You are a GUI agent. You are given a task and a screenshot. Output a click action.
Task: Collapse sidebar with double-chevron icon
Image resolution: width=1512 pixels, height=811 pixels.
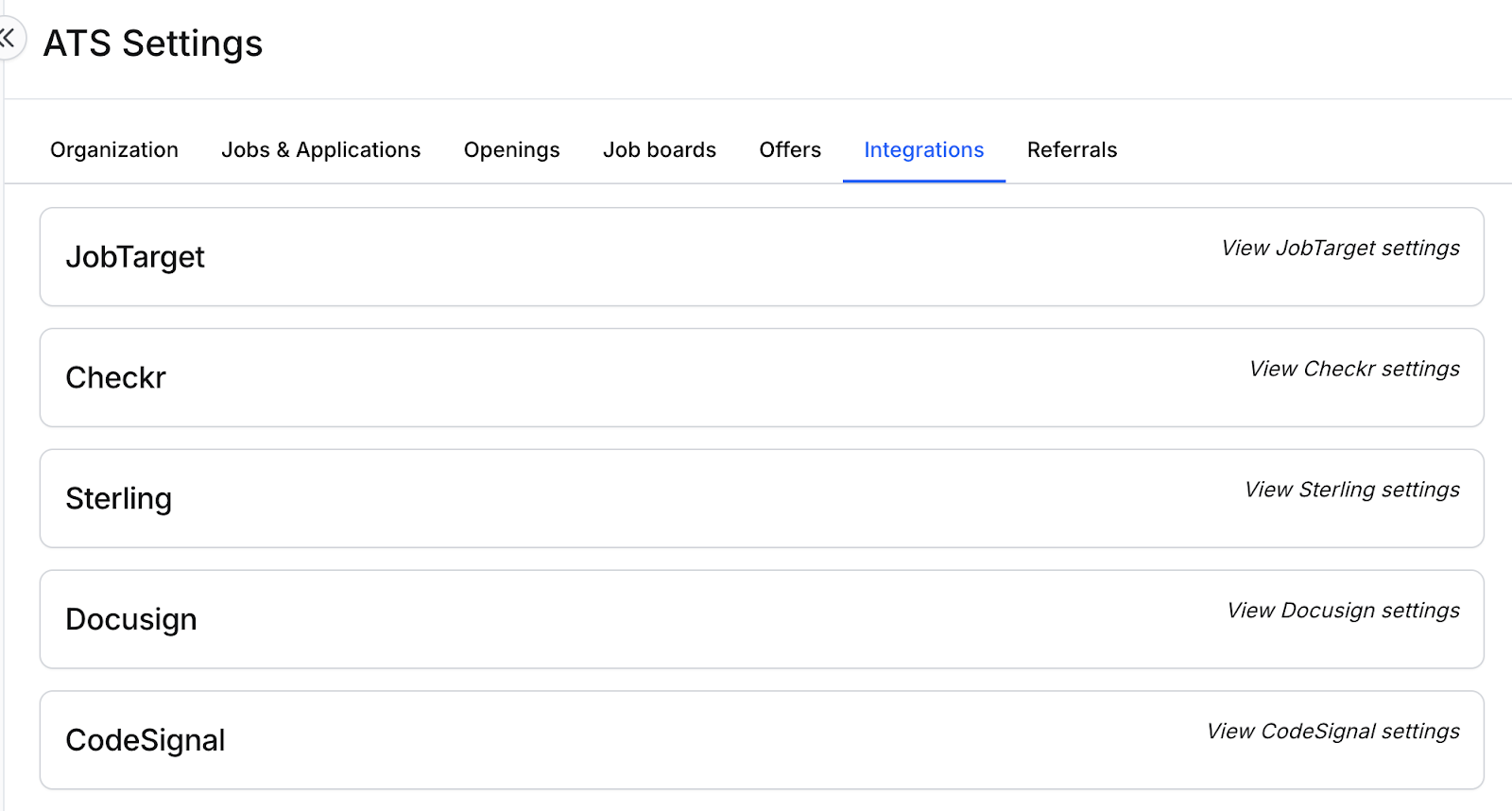[9, 39]
